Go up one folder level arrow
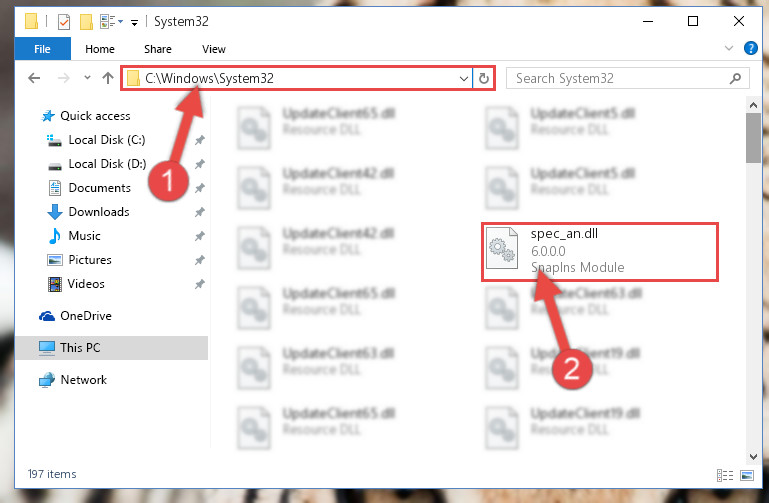 pos(108,78)
